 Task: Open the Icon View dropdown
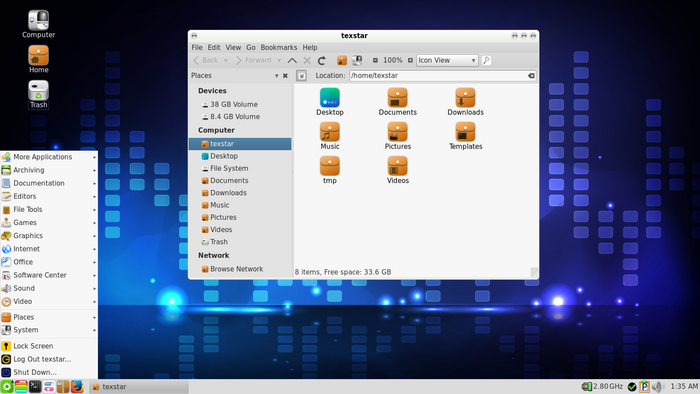447,60
